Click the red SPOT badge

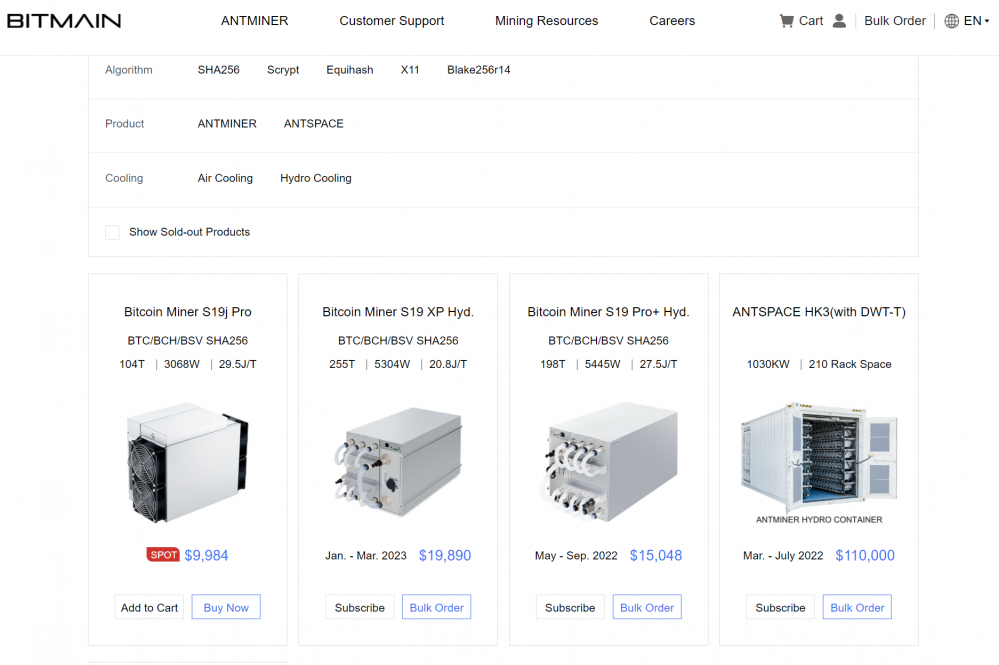click(163, 555)
